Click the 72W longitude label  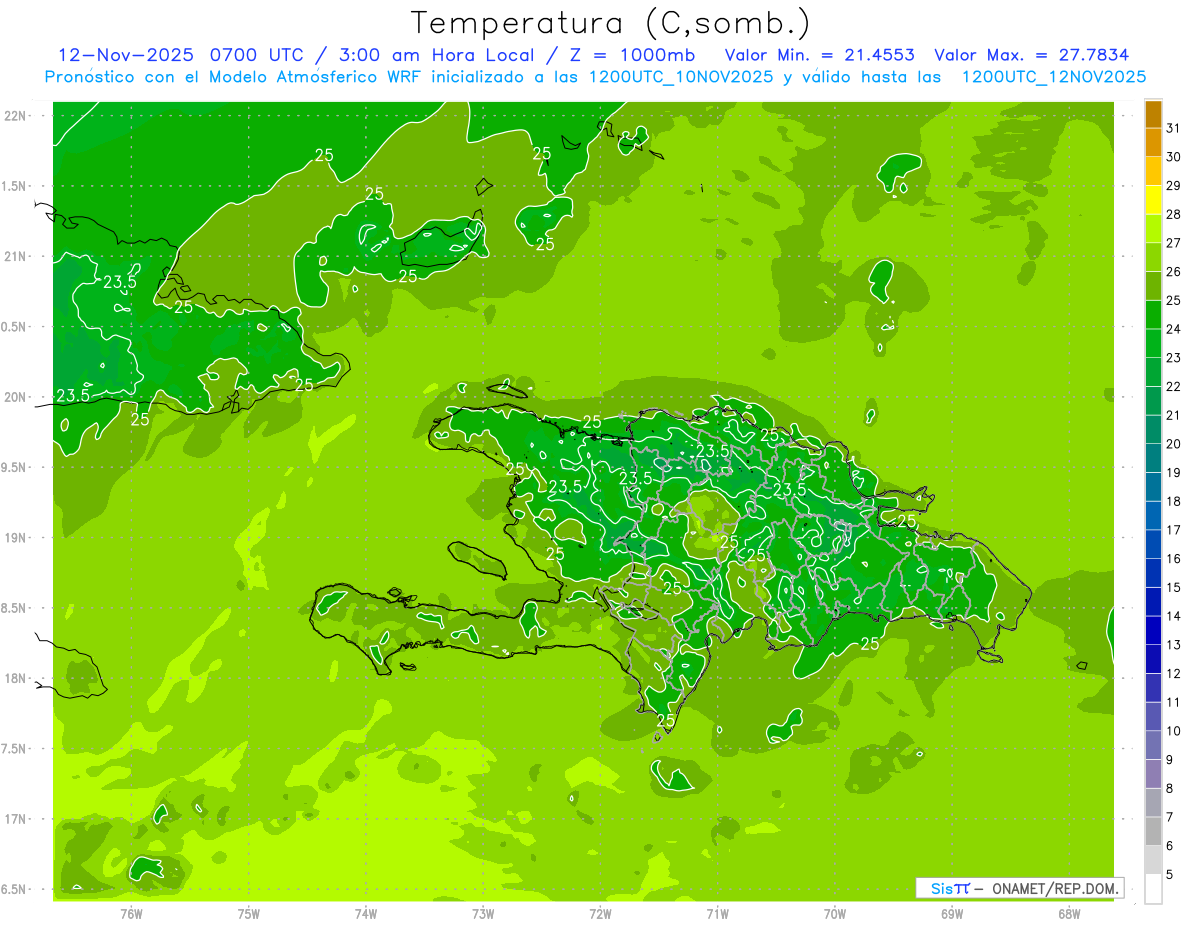[600, 913]
